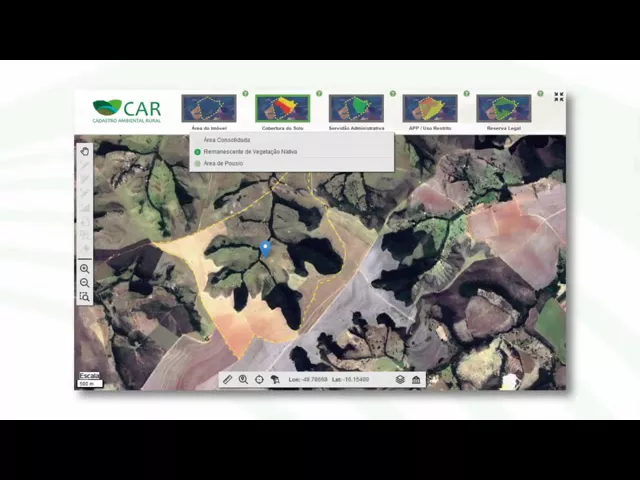
Task: Select the grayed draw line tool
Action: (84, 165)
